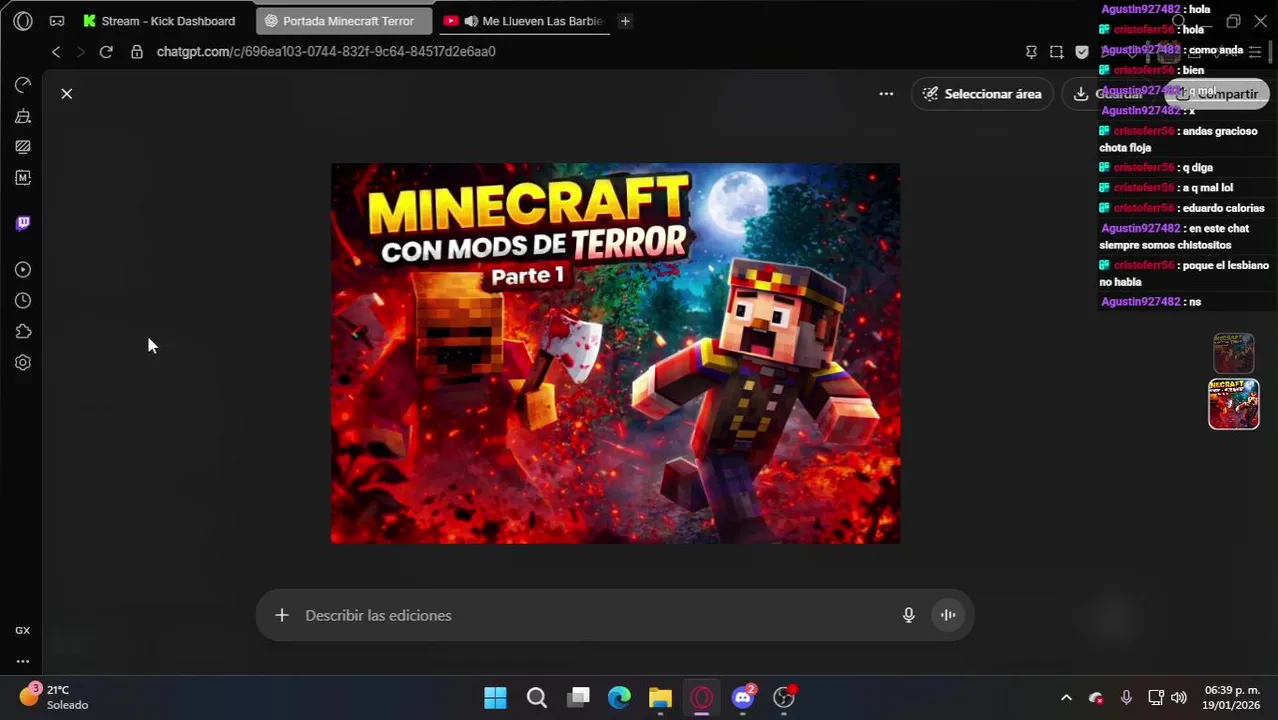Click chat message 'poque el lesbiano no habla'
The height and width of the screenshot is (720, 1278).
coord(1184,273)
